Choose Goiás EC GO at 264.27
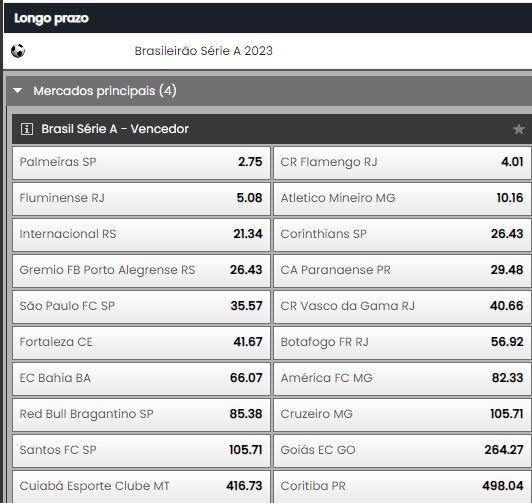The height and width of the screenshot is (503, 532). (402, 450)
